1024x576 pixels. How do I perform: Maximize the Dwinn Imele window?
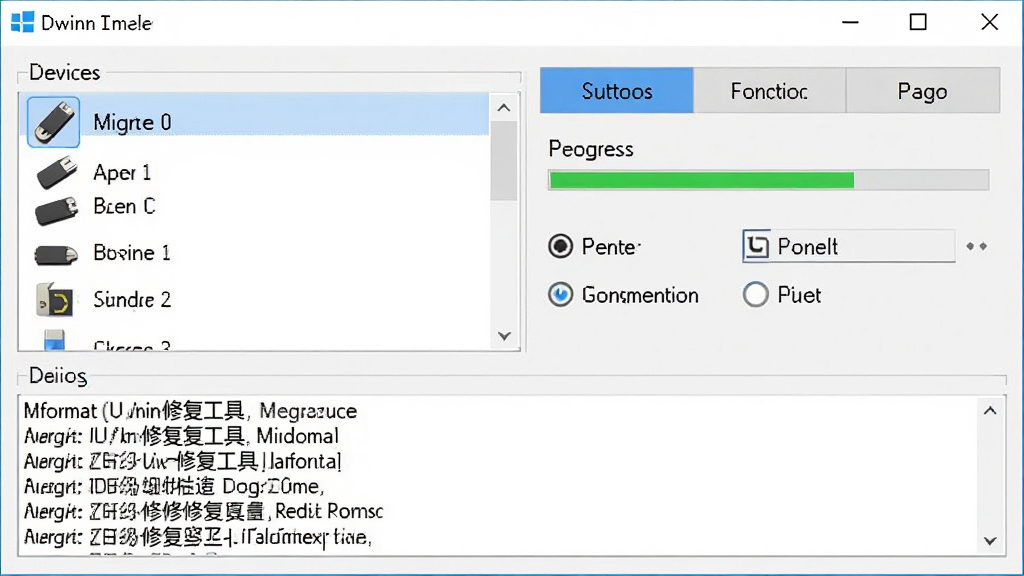918,22
